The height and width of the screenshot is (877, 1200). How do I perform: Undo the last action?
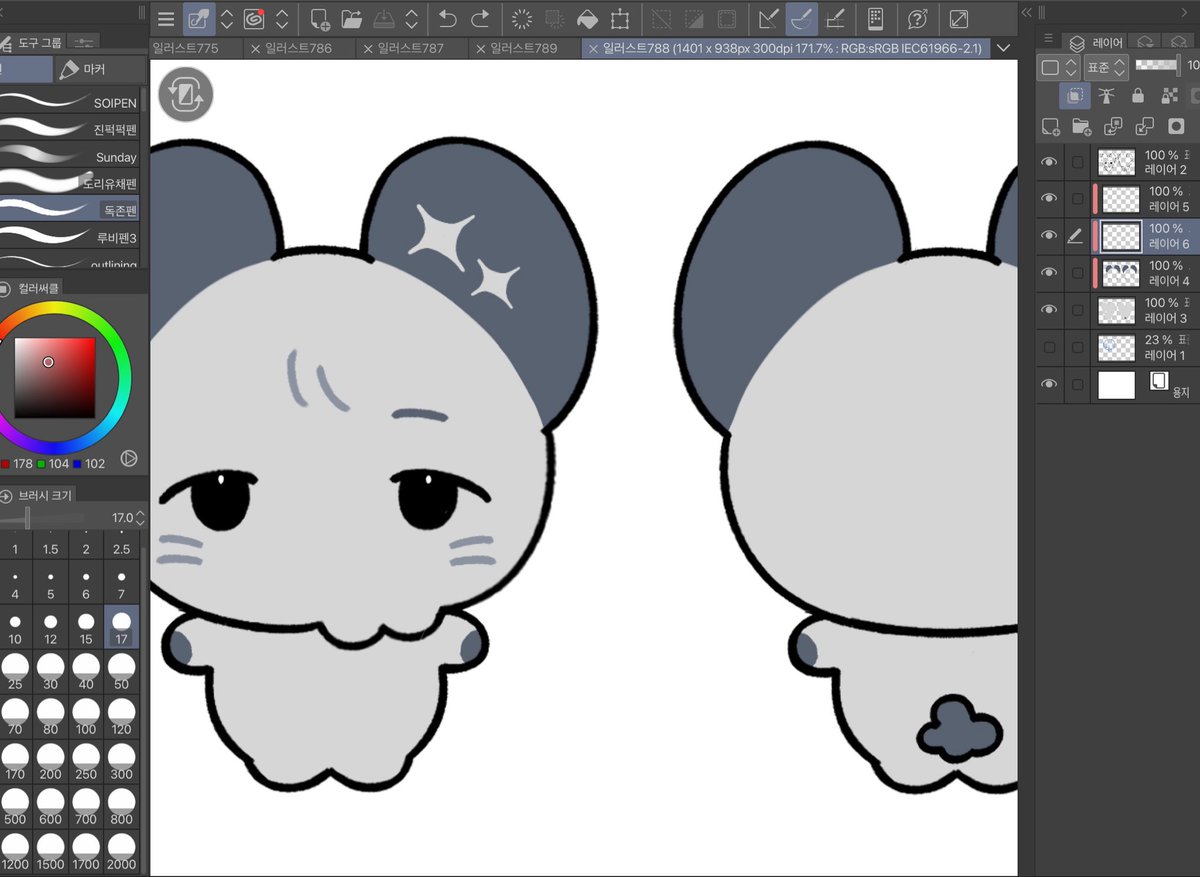(448, 19)
